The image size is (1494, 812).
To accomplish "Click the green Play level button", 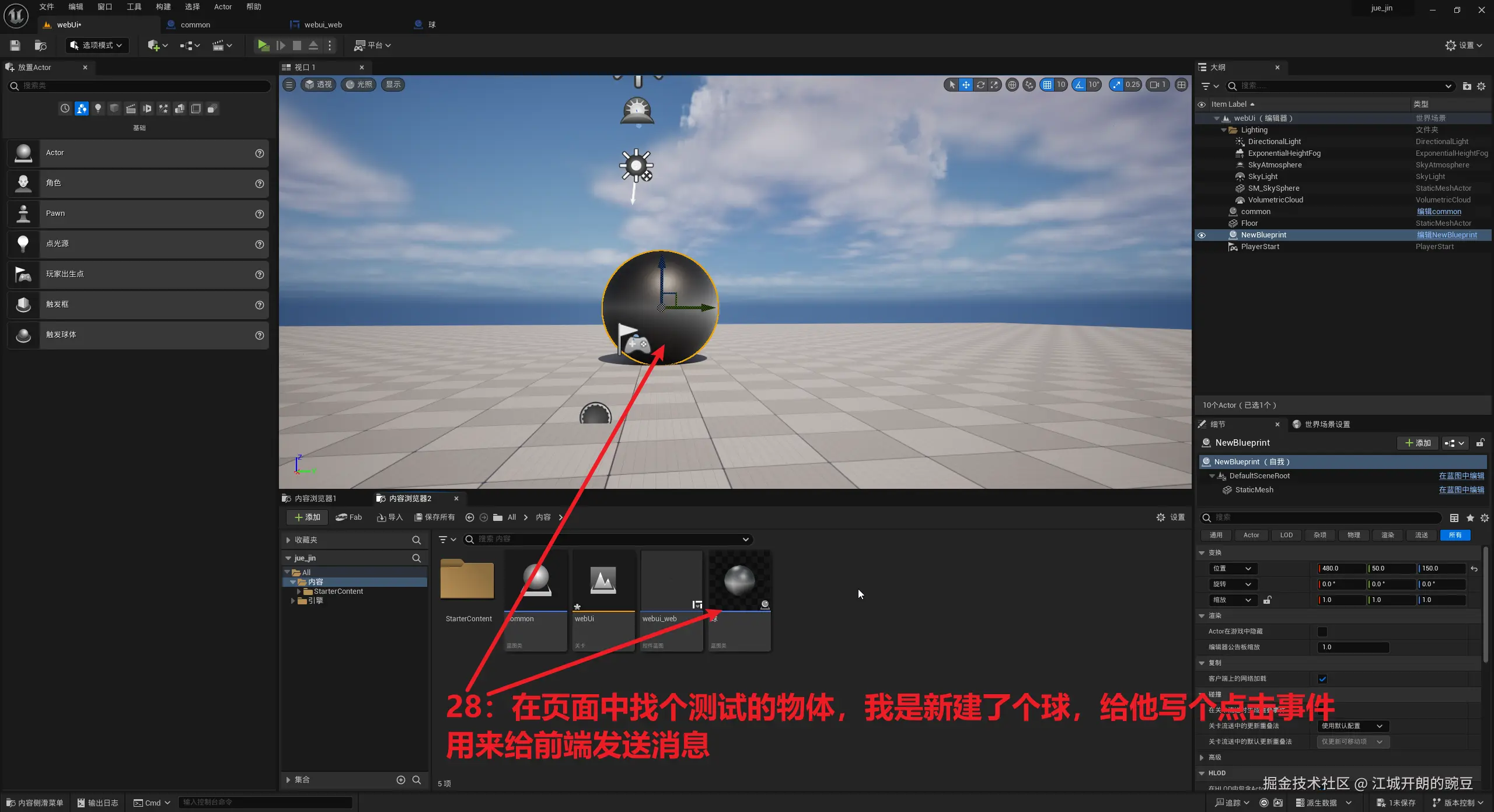I will pos(263,45).
